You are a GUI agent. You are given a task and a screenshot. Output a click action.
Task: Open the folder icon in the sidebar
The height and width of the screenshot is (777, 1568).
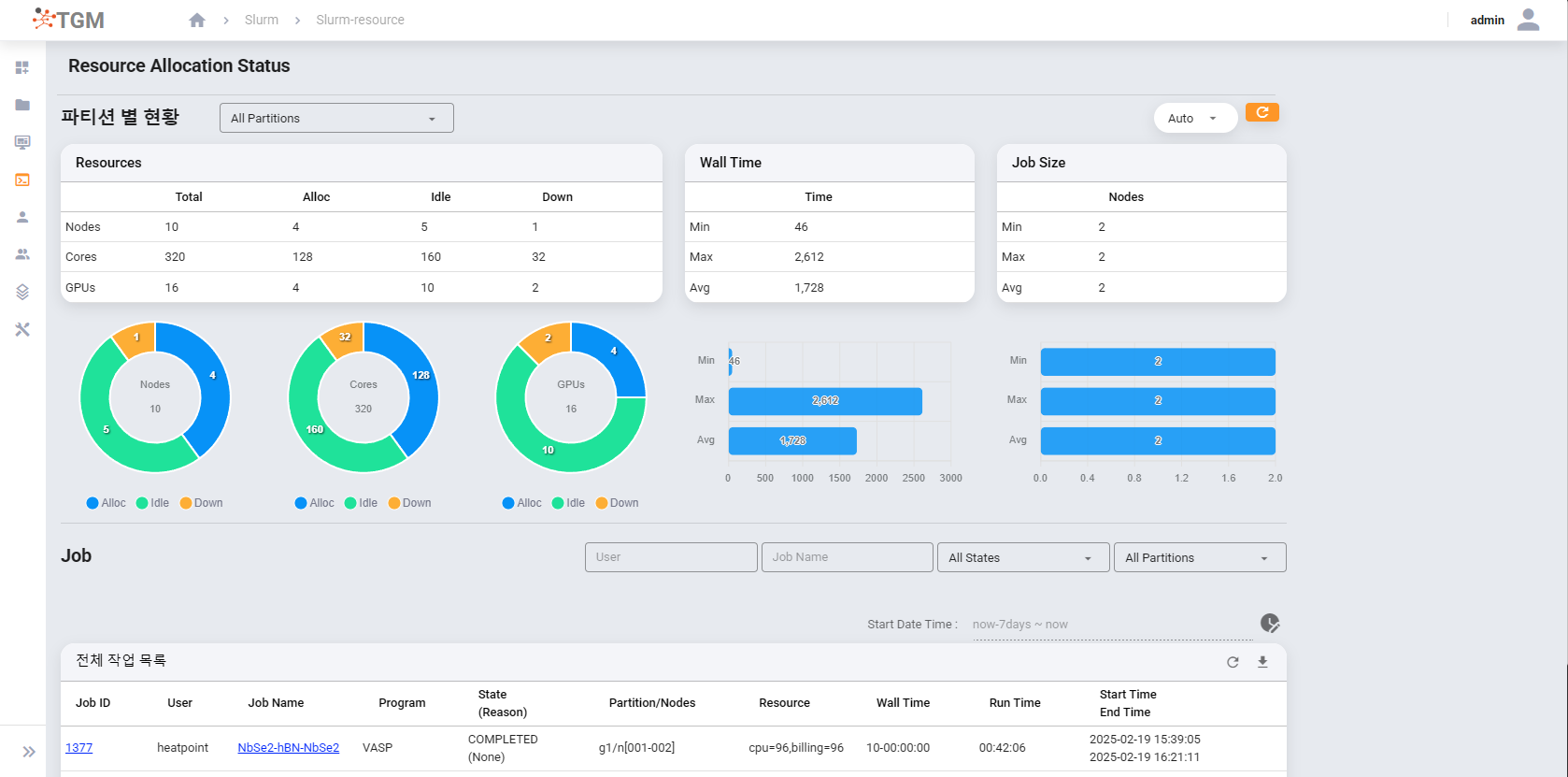click(22, 105)
